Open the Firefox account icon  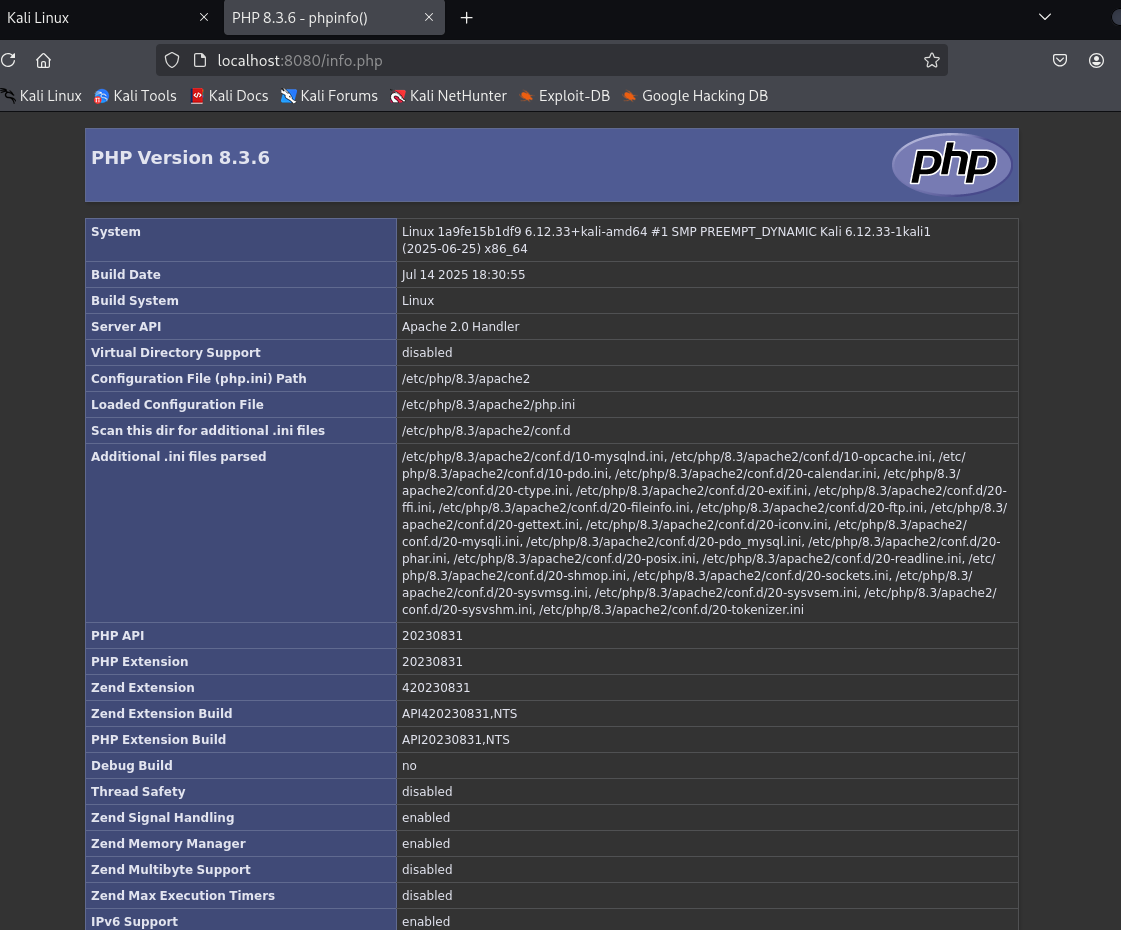1096,60
